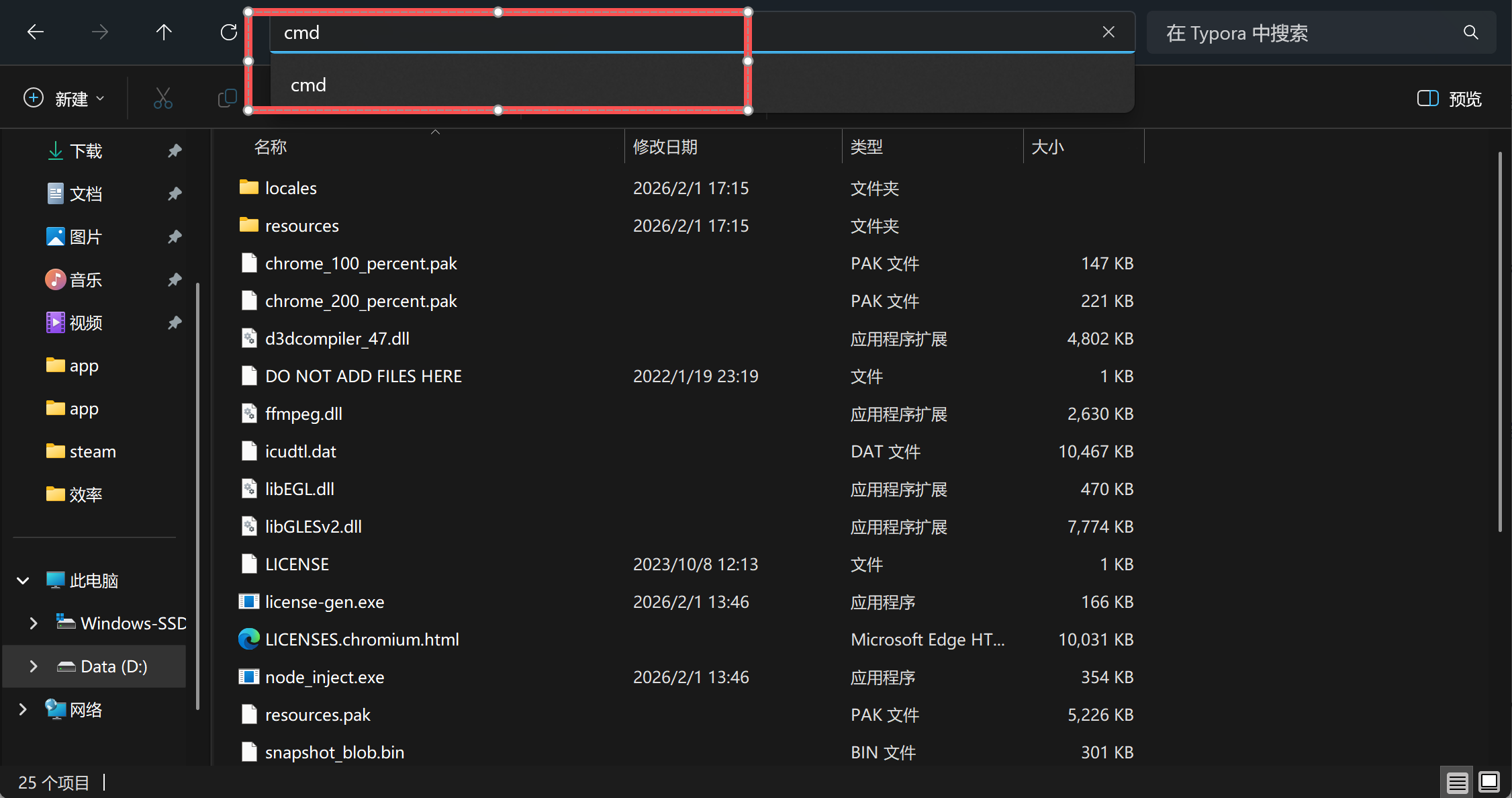Unpin the Music folder pin icon
The width and height of the screenshot is (1512, 798).
pyautogui.click(x=175, y=279)
